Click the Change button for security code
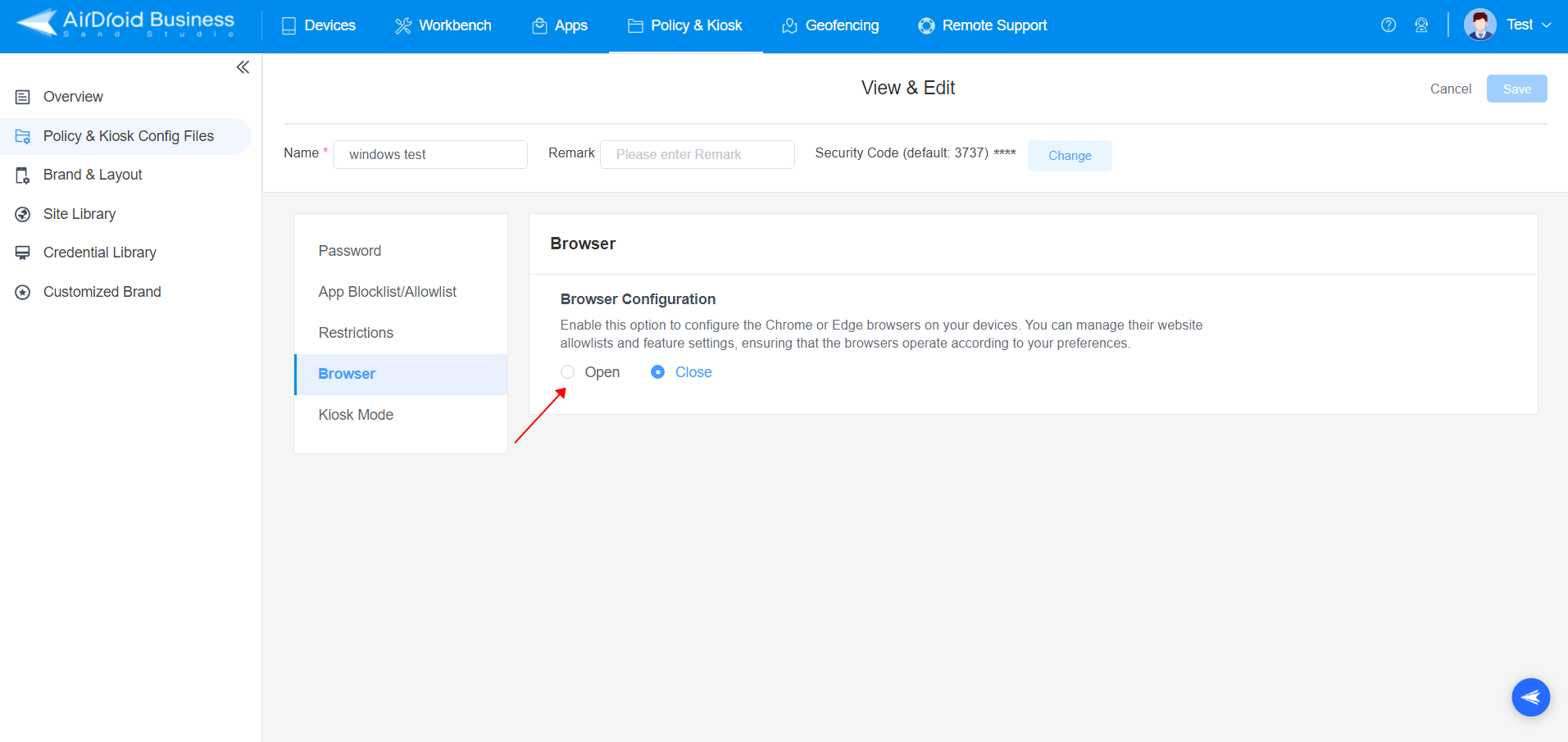 point(1069,155)
